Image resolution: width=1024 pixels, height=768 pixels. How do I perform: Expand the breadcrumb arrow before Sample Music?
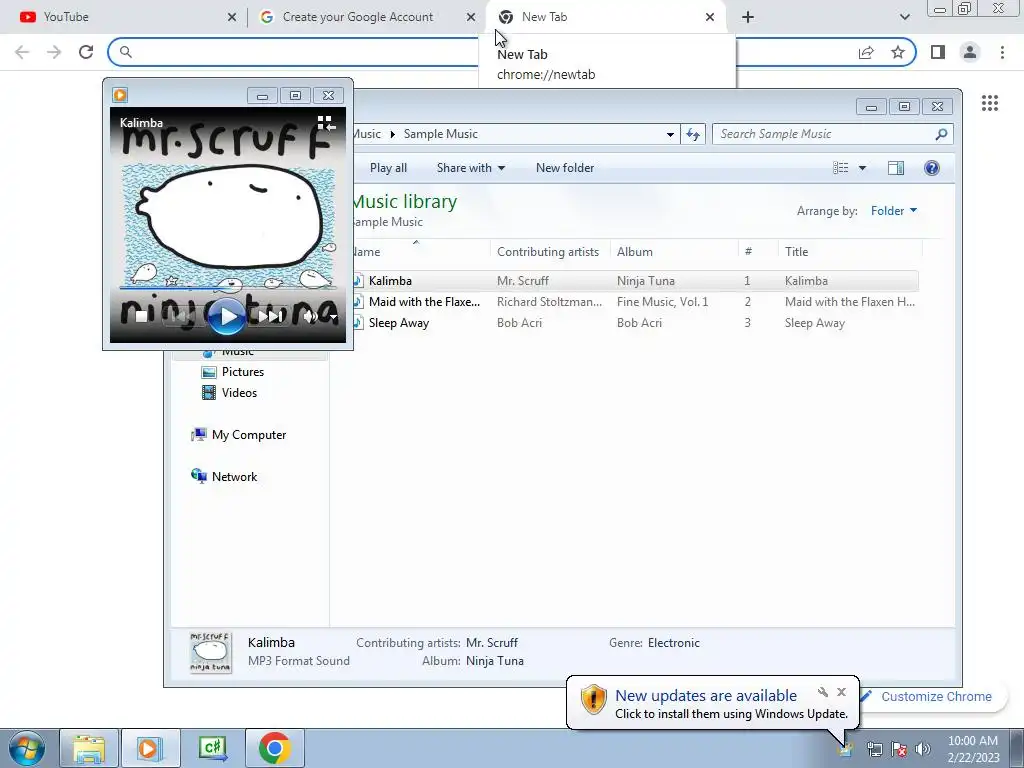coord(392,135)
